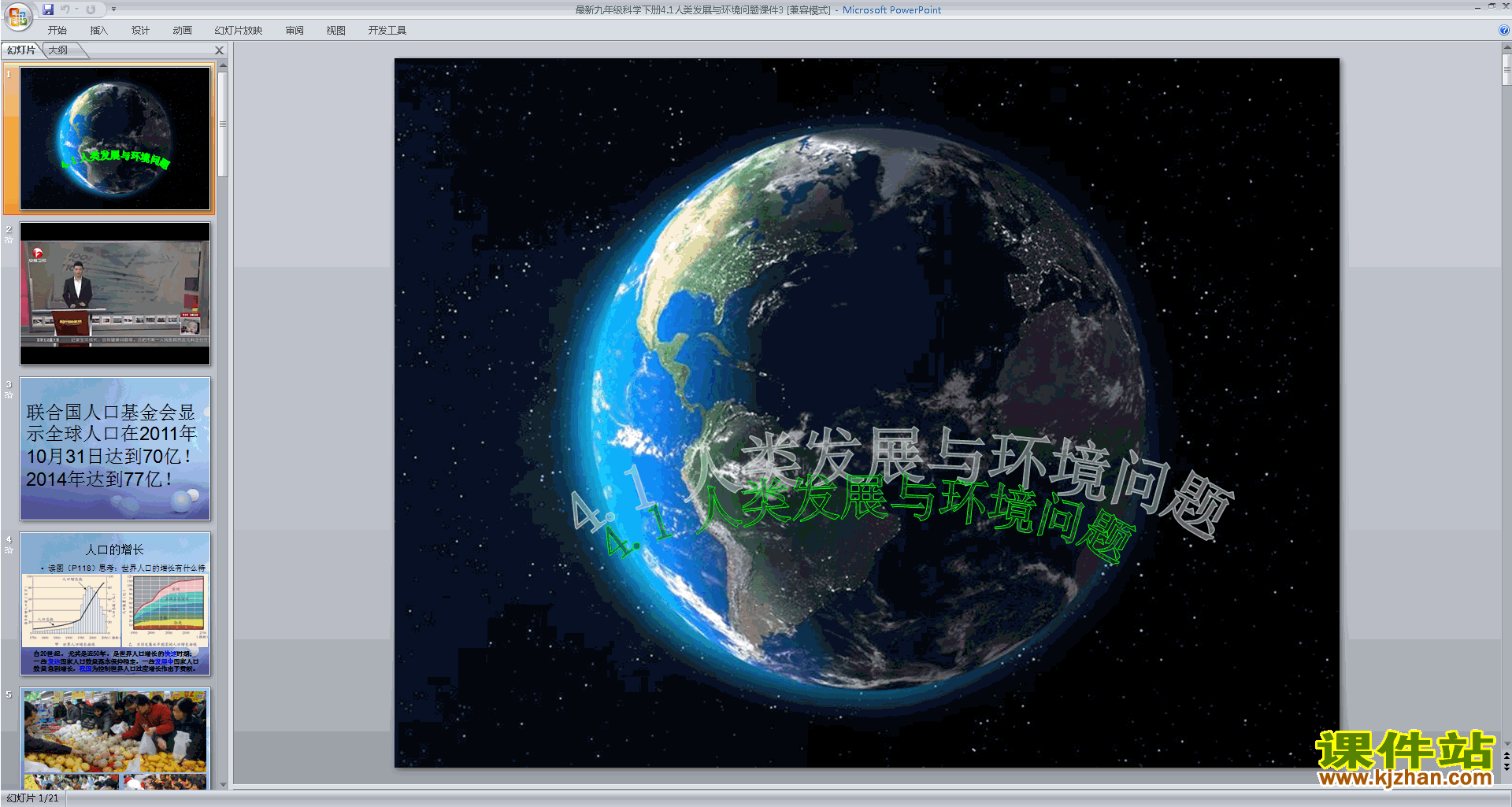Go to previous slide with double-up arrow
This screenshot has width=1512, height=807.
1506,756
